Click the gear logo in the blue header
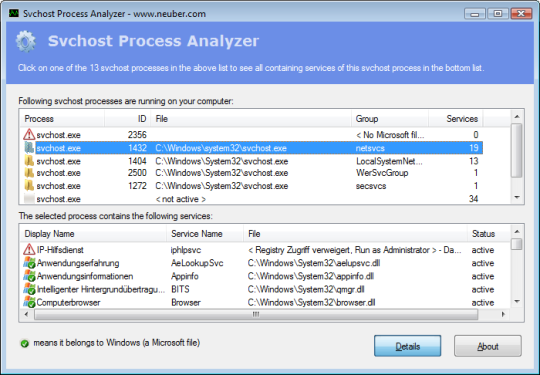This screenshot has width=540, height=375. [x=26, y=41]
